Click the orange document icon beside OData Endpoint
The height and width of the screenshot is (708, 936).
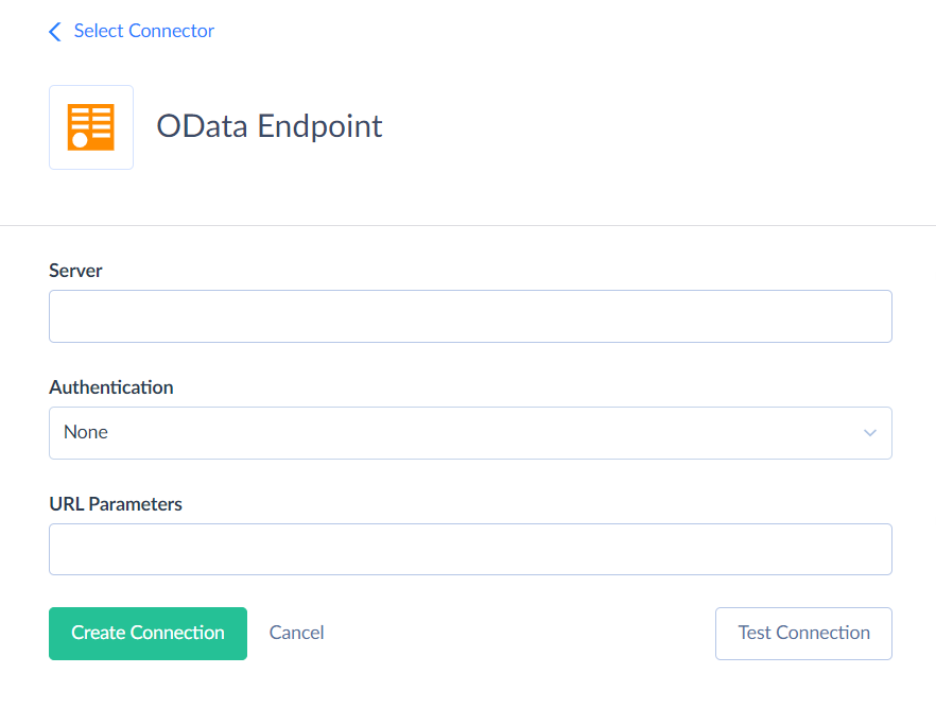pos(91,127)
